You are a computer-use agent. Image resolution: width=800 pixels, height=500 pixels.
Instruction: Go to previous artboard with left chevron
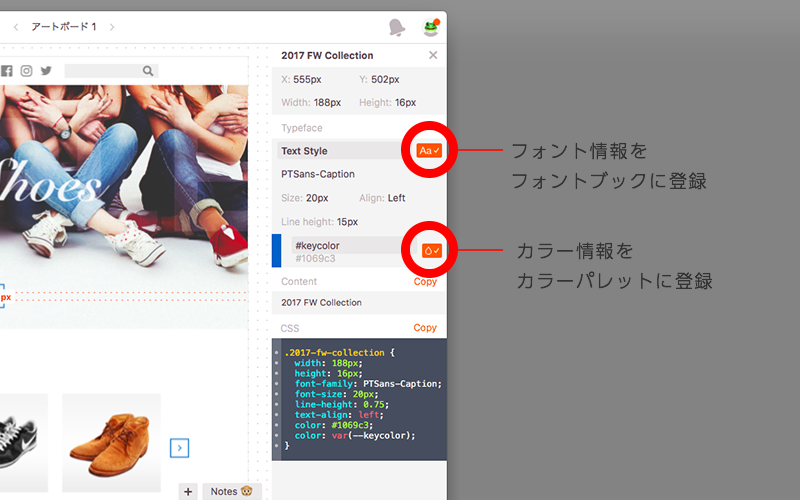click(16, 27)
